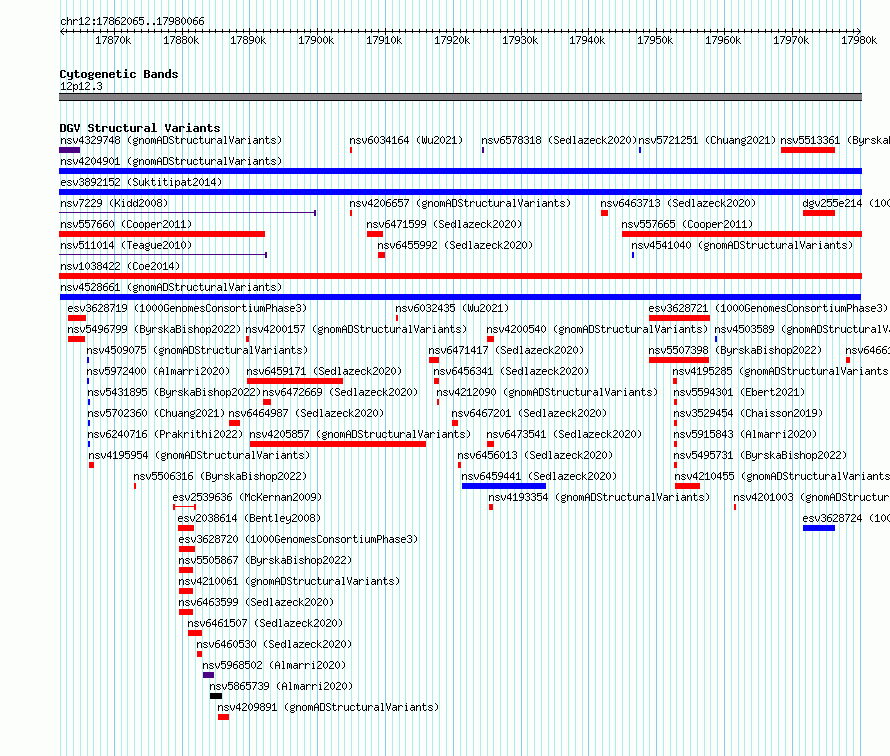
Task: Click nsv6455992 (Sedlazeck2020) label
Action: pyautogui.click(x=455, y=245)
